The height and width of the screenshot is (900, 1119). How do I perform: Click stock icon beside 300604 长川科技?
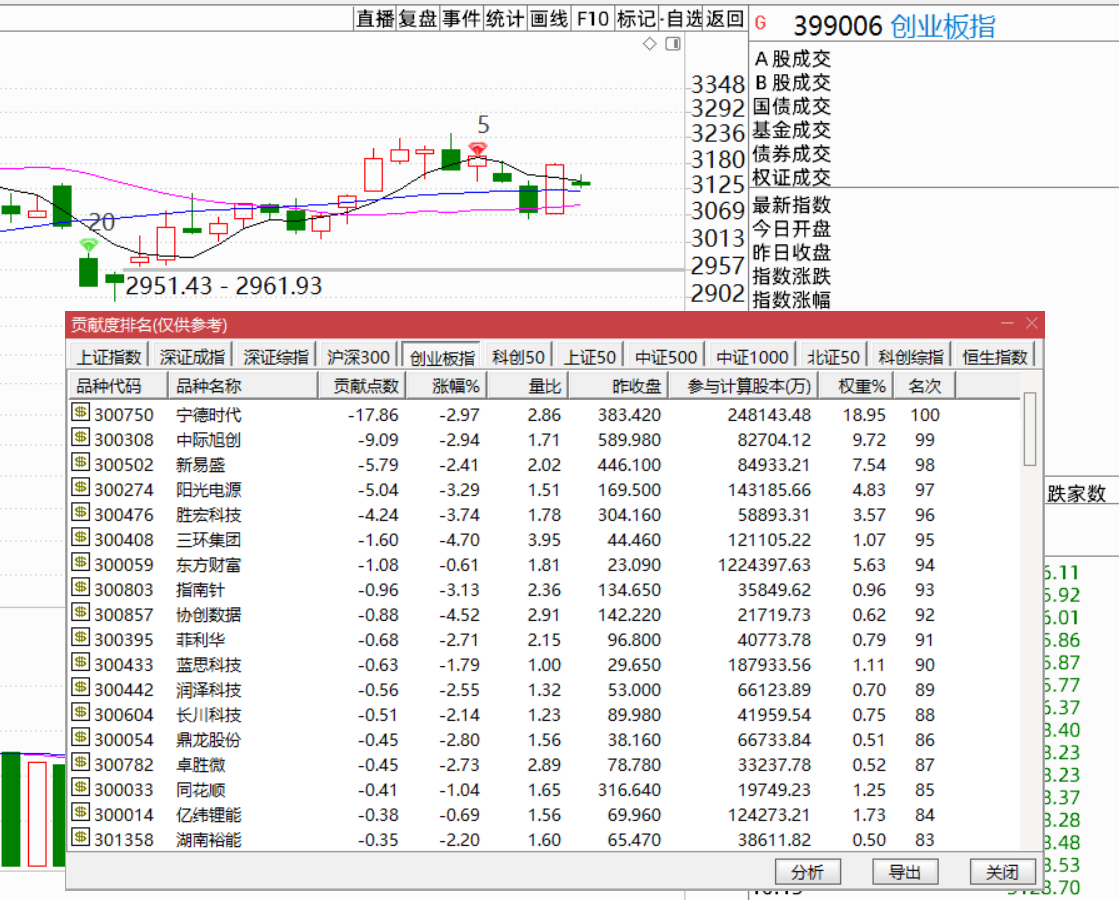click(x=81, y=712)
